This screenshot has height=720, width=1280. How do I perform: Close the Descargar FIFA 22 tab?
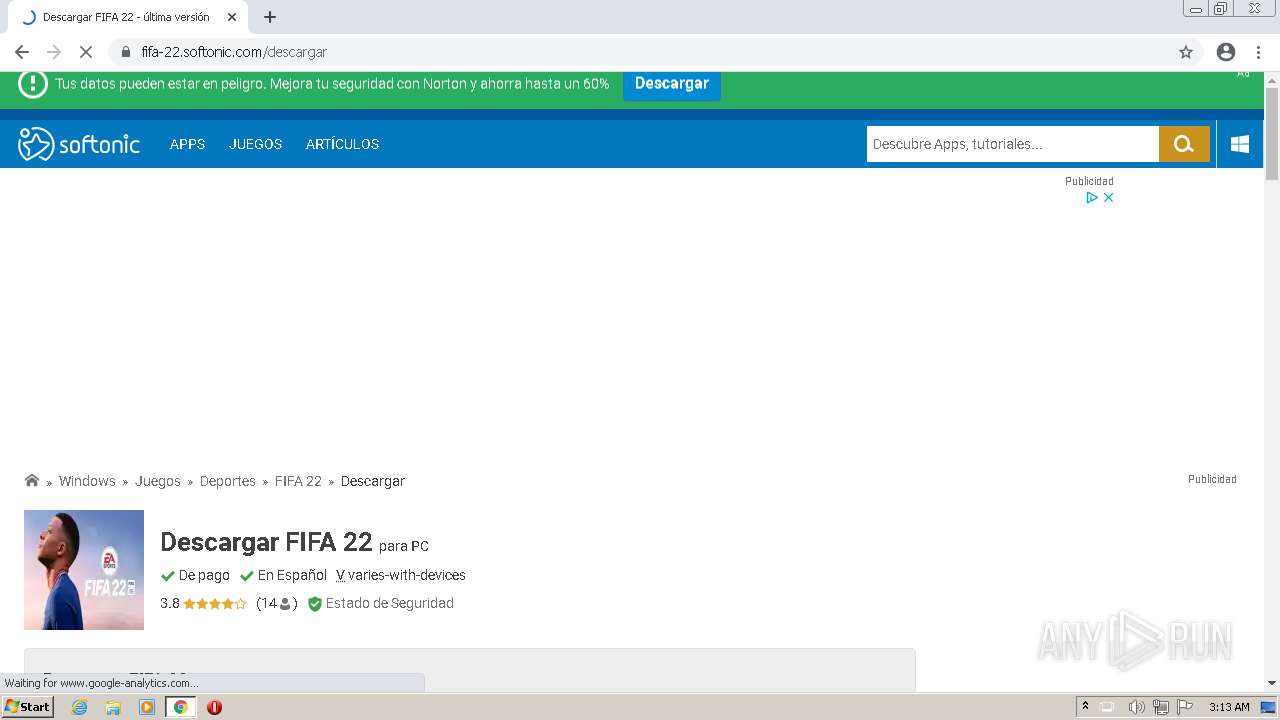click(232, 17)
